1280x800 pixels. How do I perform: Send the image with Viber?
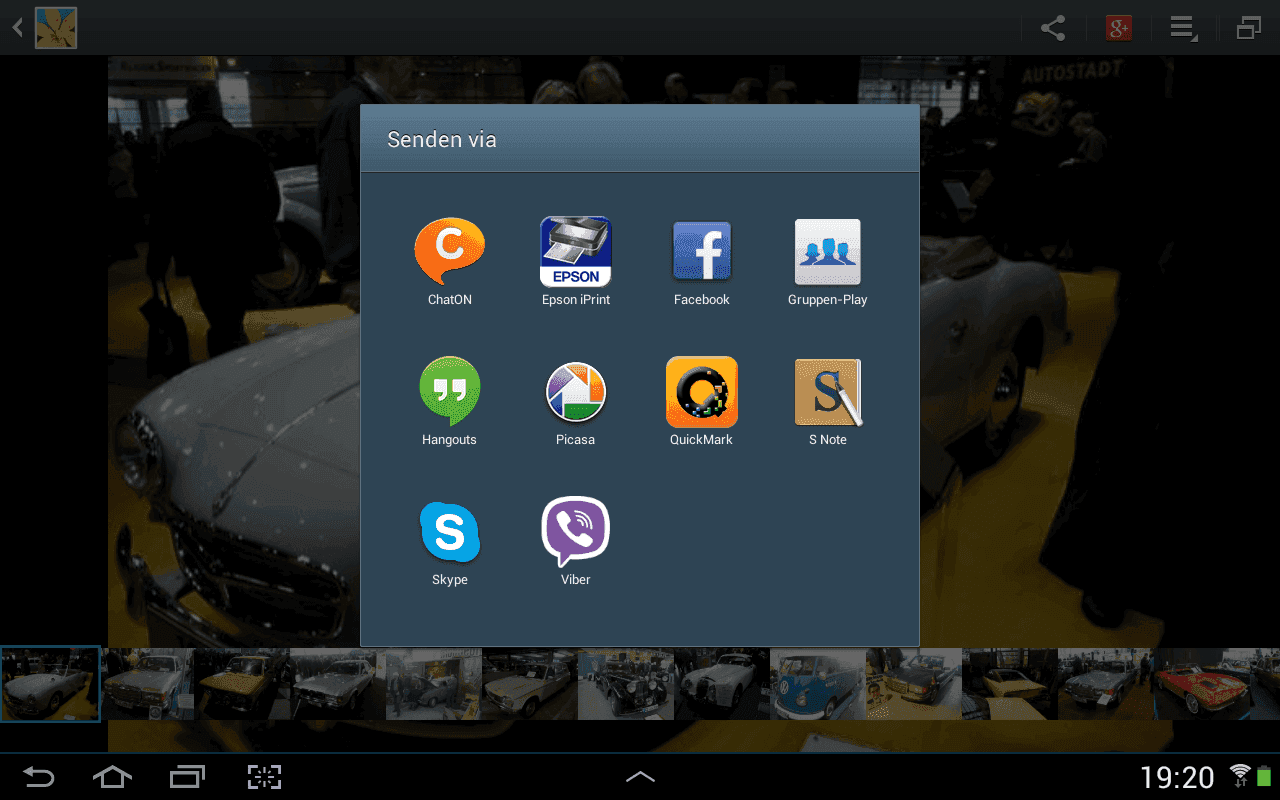(575, 541)
